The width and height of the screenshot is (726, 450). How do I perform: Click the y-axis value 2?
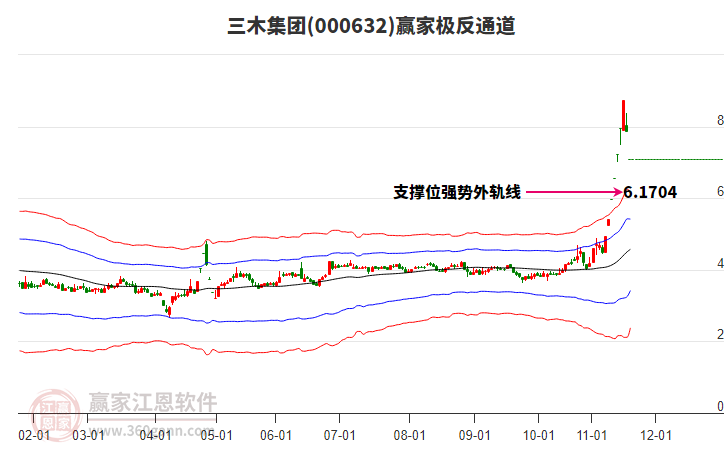(720, 334)
